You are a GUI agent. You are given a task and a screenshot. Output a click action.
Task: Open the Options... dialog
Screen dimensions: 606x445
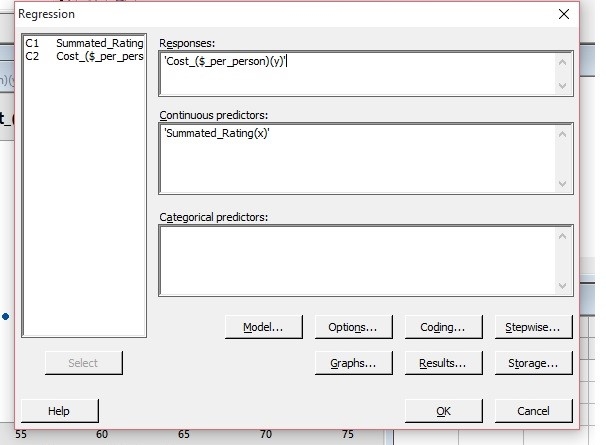[x=353, y=327]
